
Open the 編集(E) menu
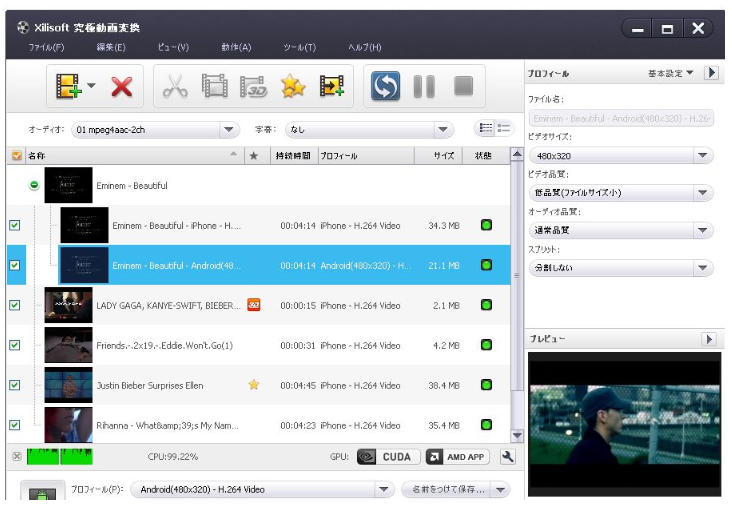111,47
